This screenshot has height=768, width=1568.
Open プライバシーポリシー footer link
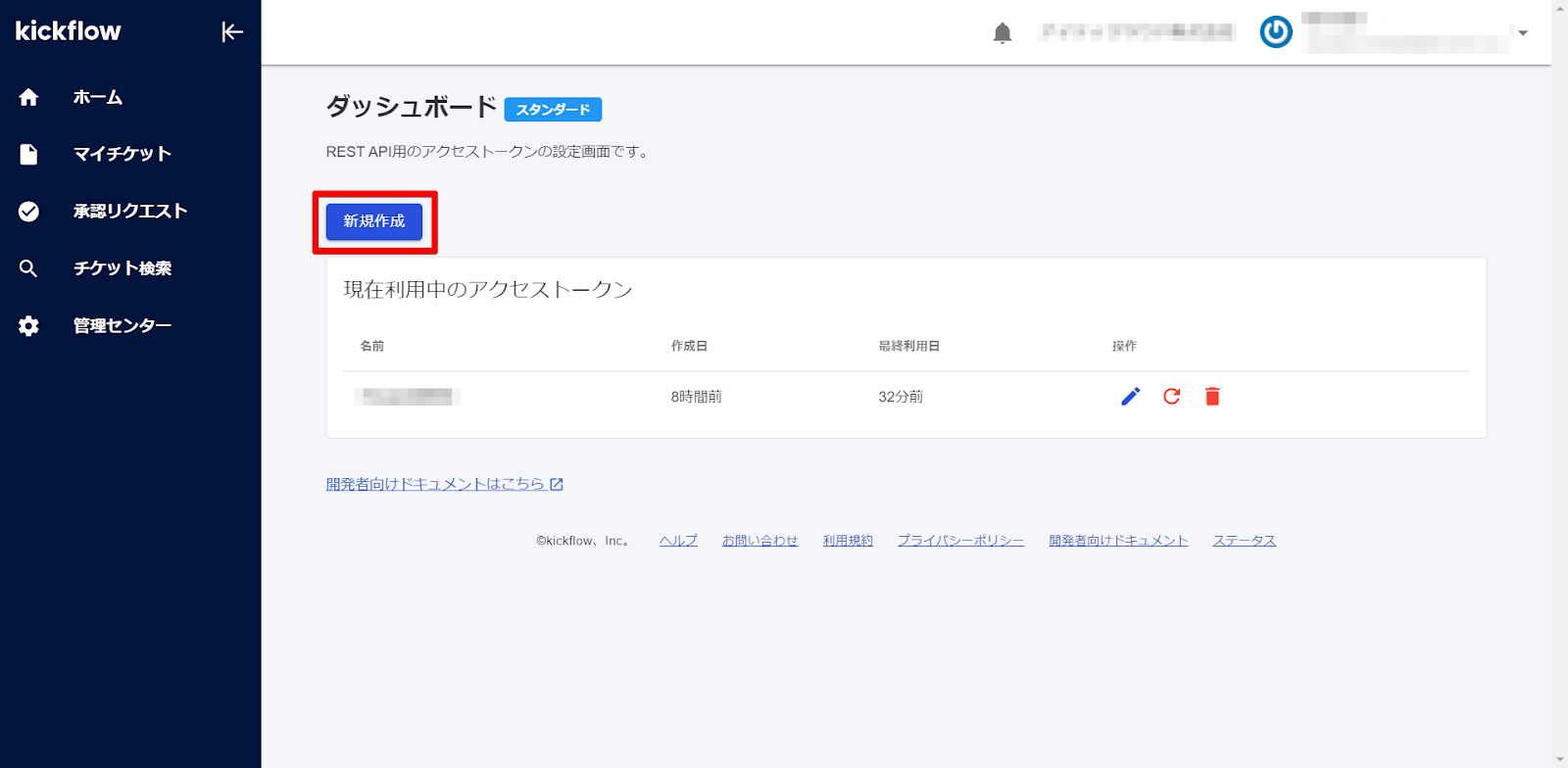click(960, 541)
